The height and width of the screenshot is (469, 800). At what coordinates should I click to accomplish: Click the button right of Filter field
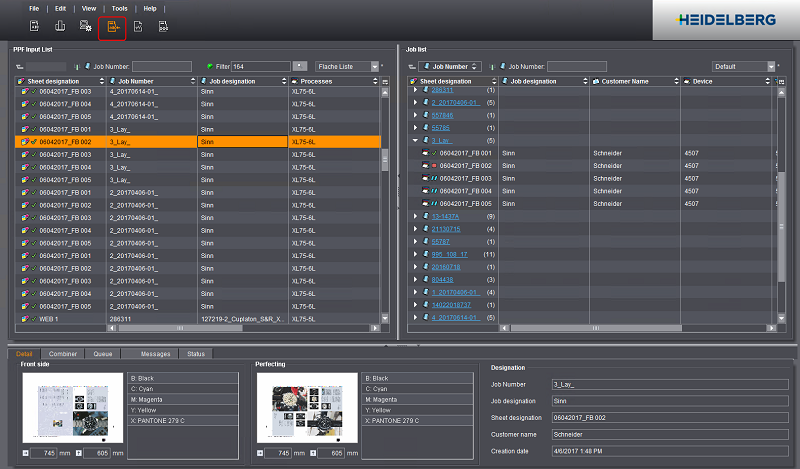298,67
